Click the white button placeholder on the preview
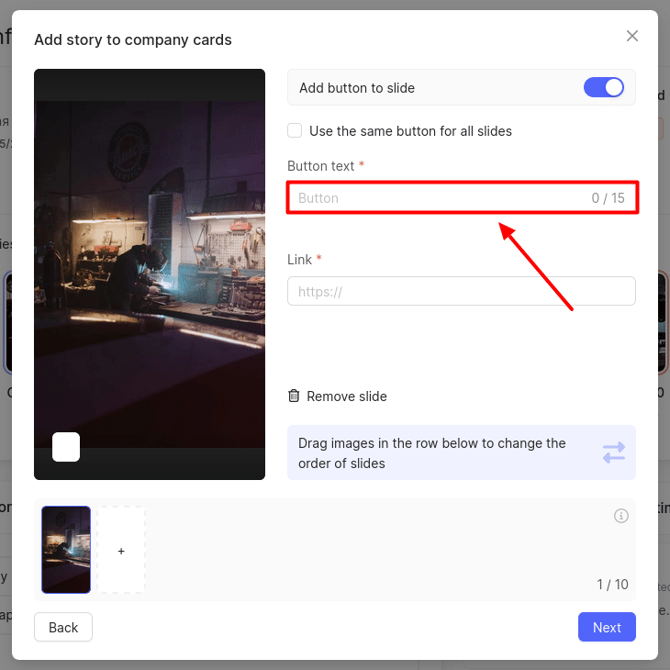Image resolution: width=670 pixels, height=670 pixels. (66, 447)
